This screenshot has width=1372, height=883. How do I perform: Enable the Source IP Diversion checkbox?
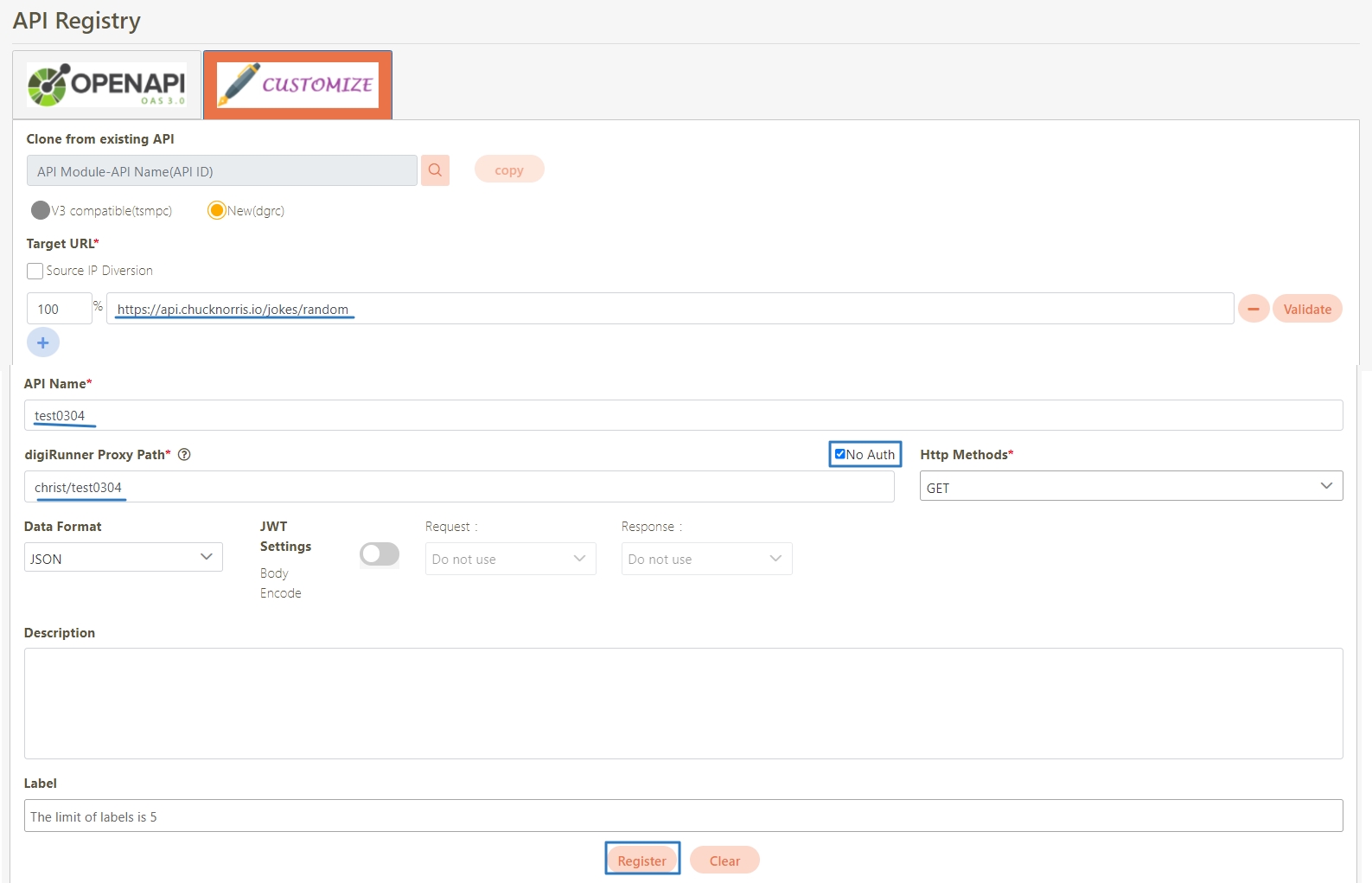tap(35, 271)
